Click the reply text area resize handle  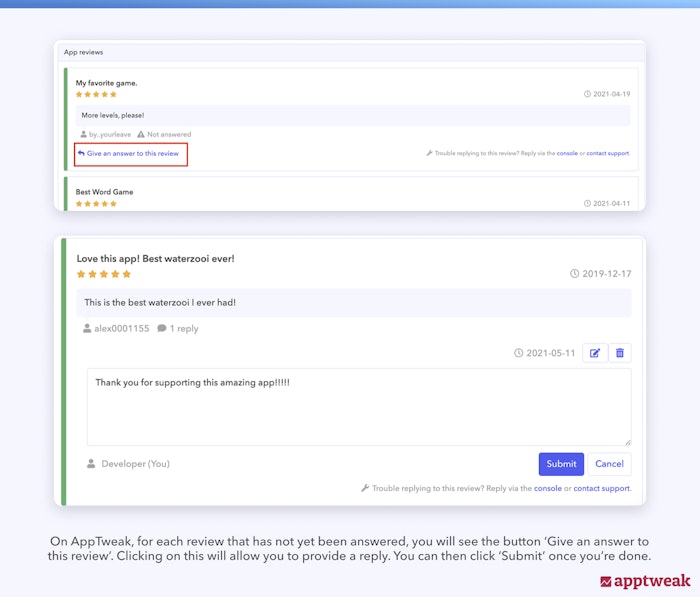pos(627,441)
